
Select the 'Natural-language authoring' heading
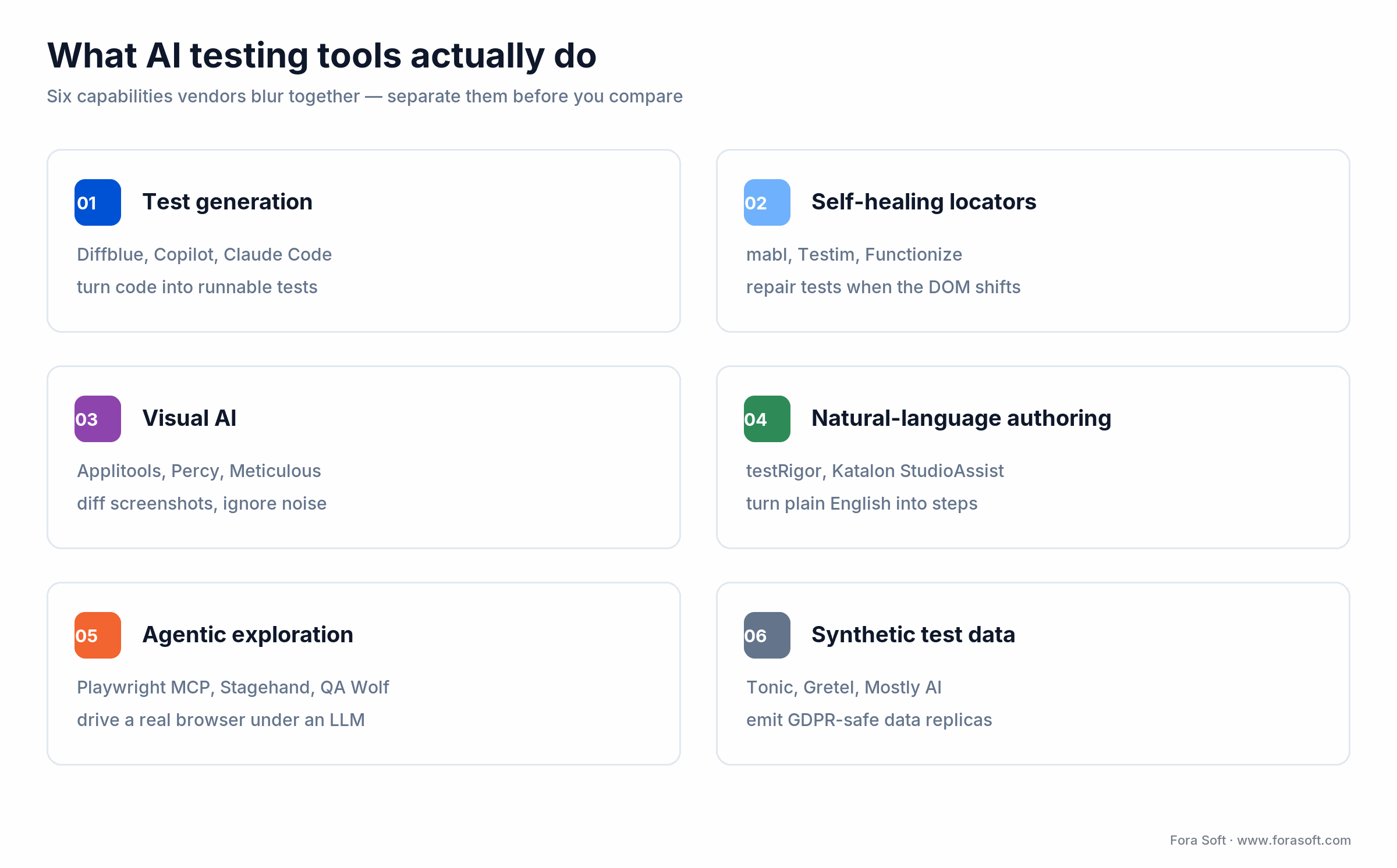pyautogui.click(x=962, y=418)
